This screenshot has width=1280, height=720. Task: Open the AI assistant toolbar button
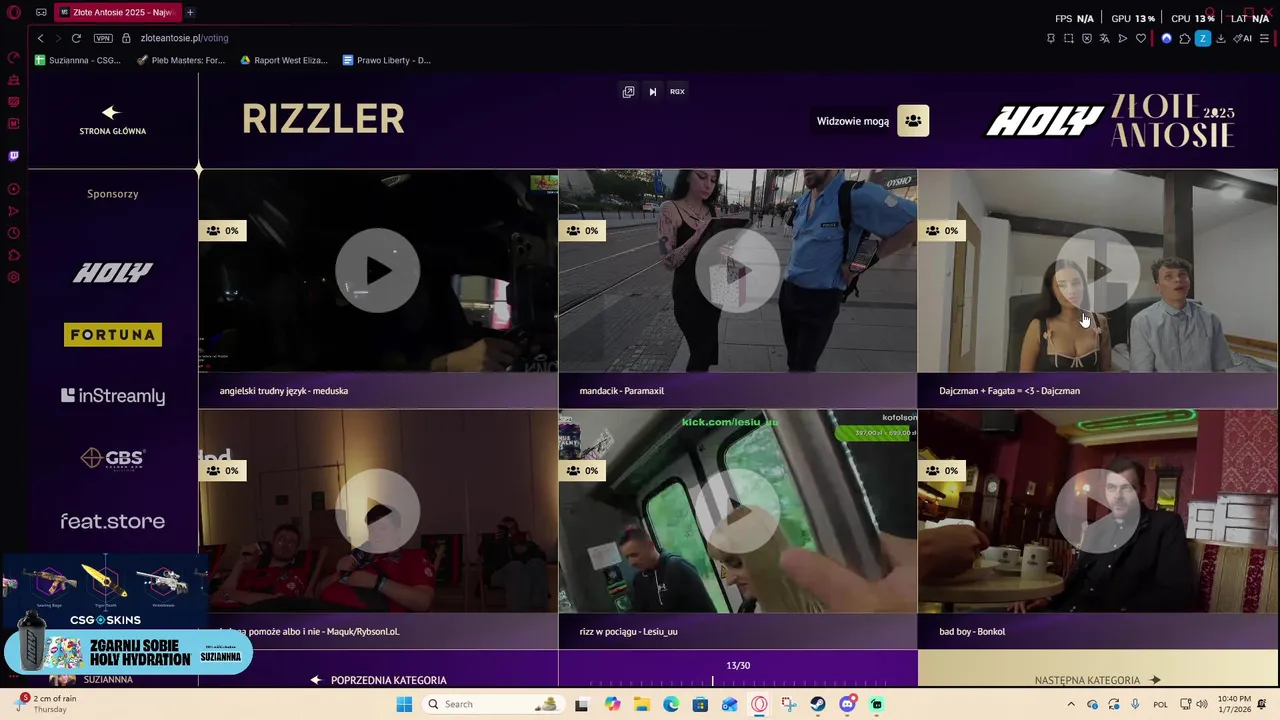click(1243, 38)
